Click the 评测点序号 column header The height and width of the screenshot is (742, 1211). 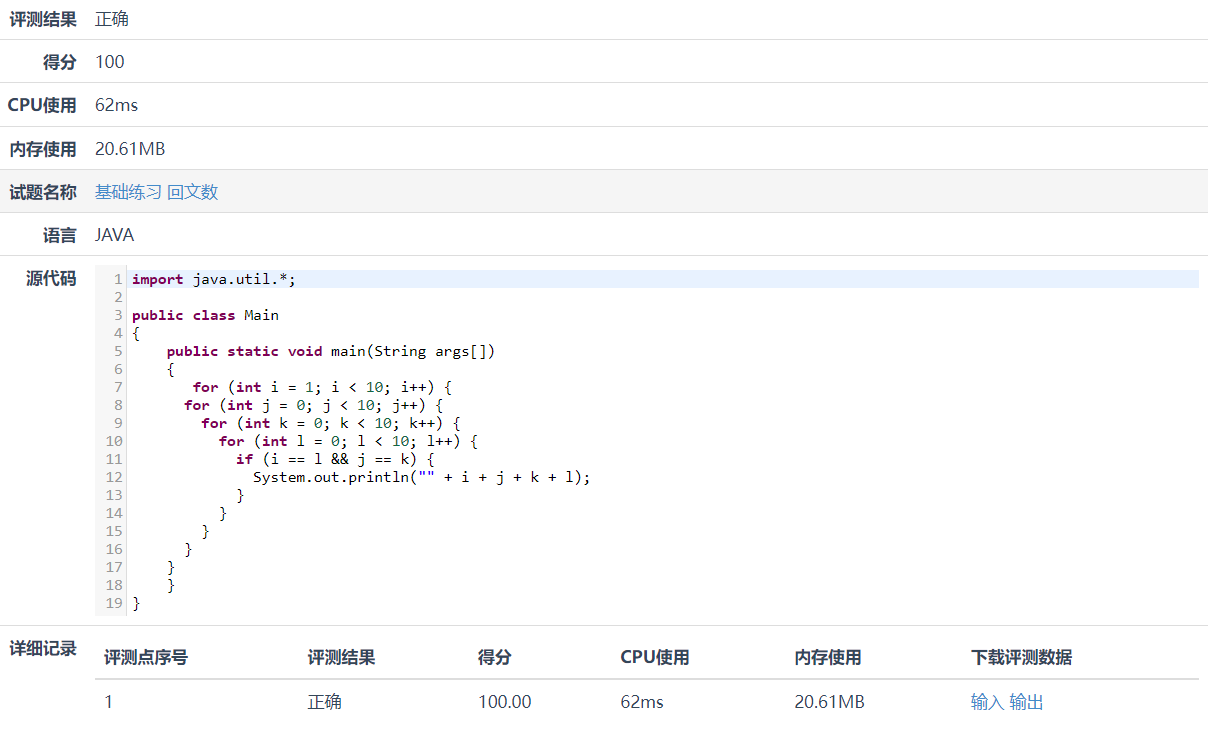click(x=146, y=657)
